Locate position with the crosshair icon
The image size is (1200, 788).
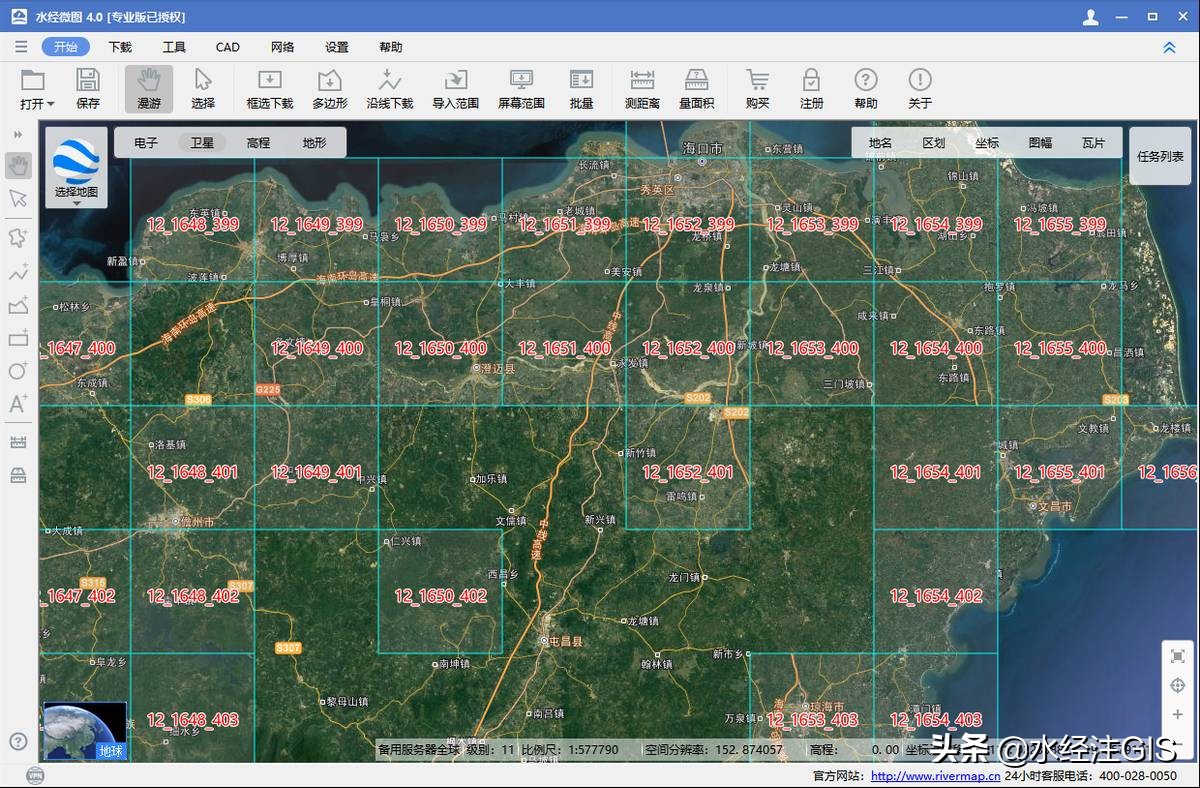pos(1178,686)
